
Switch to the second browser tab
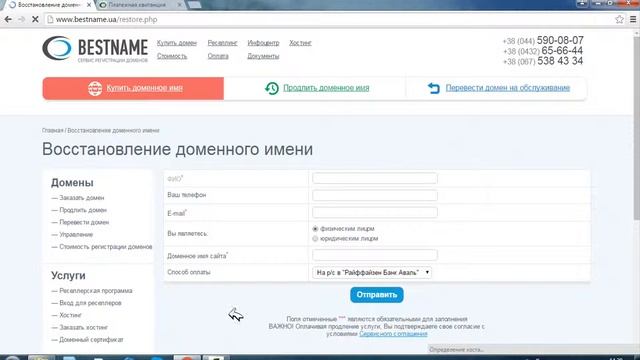click(x=140, y=5)
